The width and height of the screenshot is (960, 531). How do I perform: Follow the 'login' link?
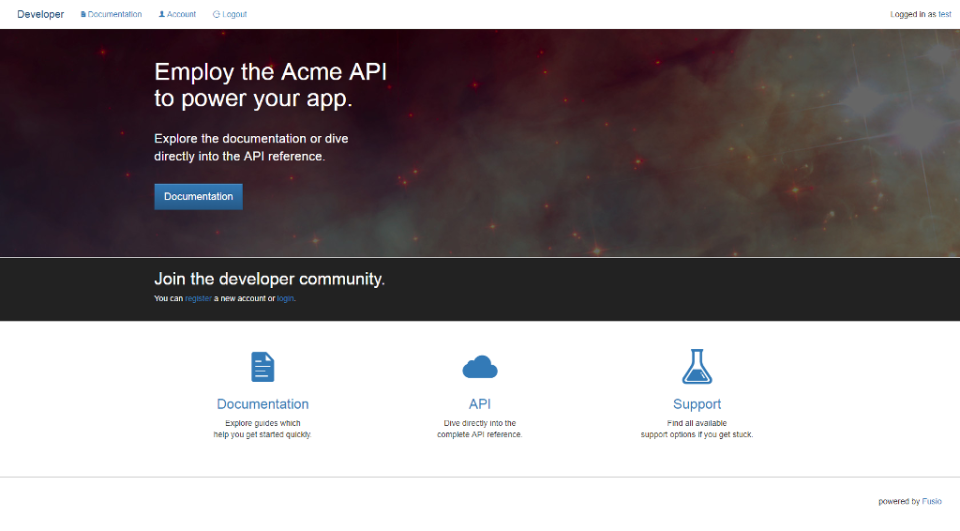point(285,299)
